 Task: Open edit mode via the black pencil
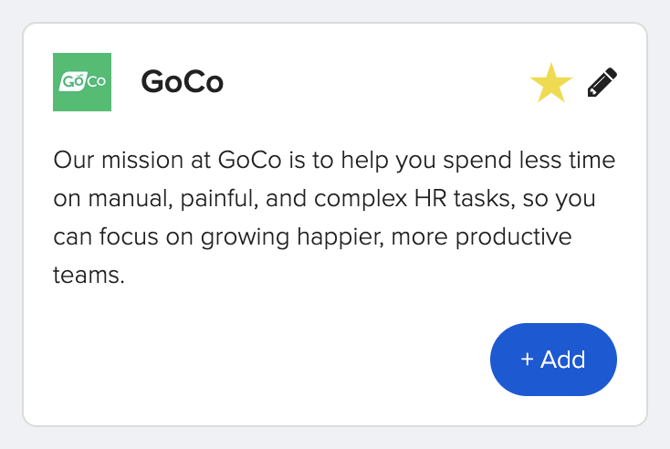pyautogui.click(x=602, y=82)
